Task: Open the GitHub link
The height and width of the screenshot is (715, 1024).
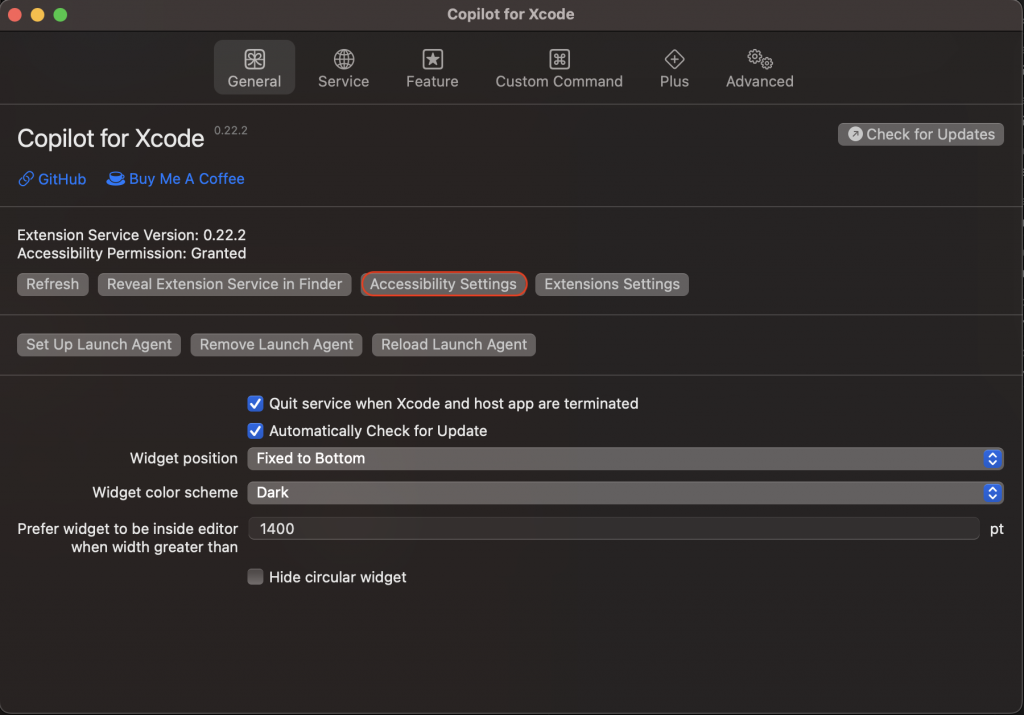Action: tap(52, 179)
